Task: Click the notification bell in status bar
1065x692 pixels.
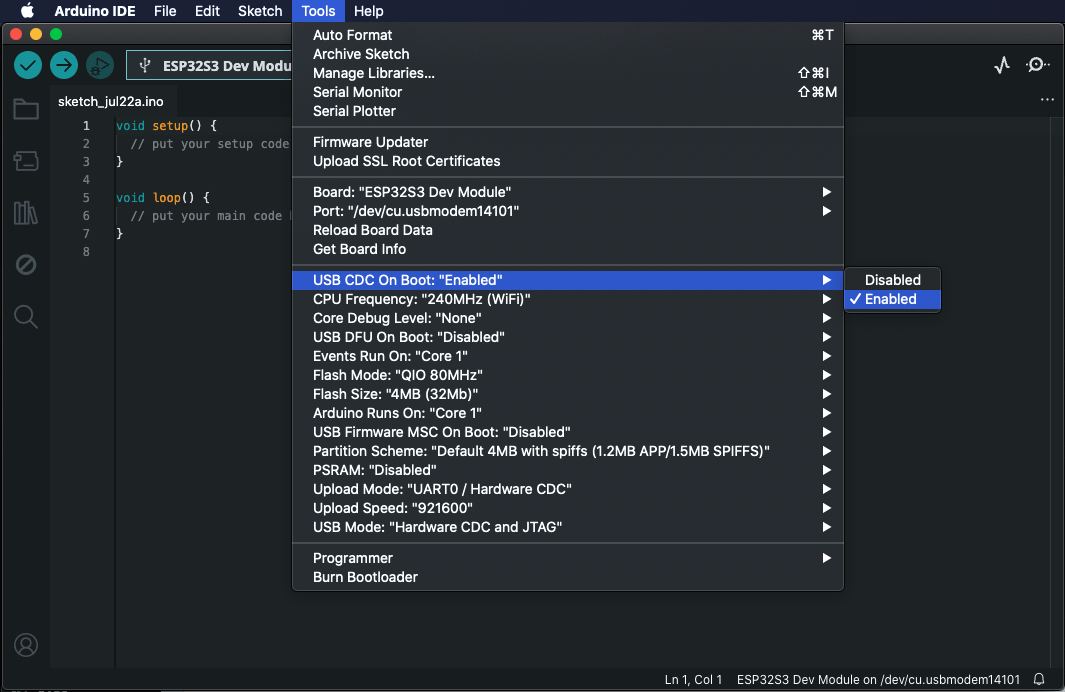Action: [1039, 679]
